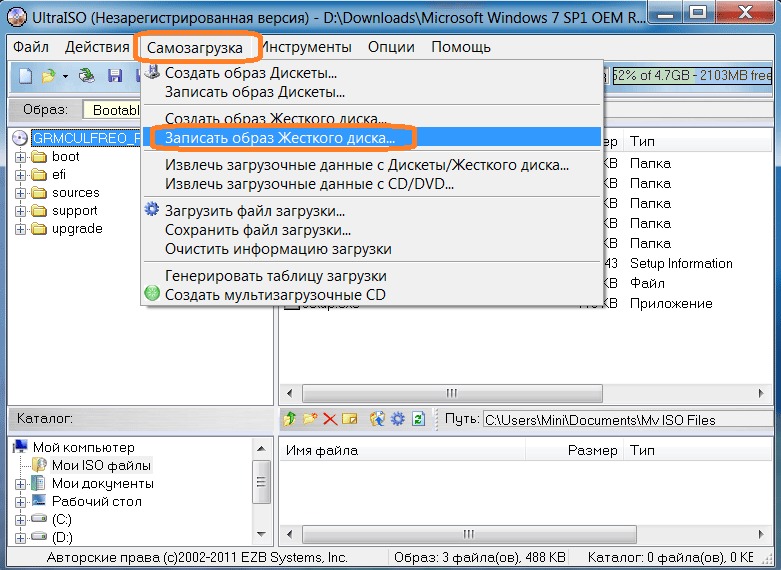The height and width of the screenshot is (570, 781).
Task: Click the 'Имя файла' column header
Action: point(322,451)
